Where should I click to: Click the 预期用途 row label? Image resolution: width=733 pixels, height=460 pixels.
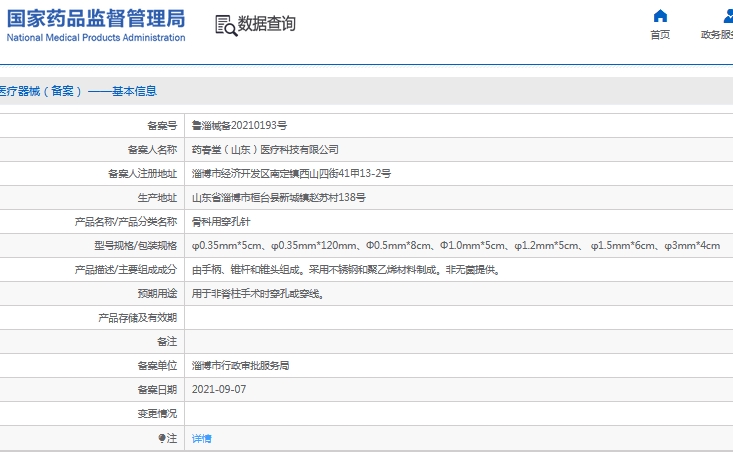tap(157, 294)
